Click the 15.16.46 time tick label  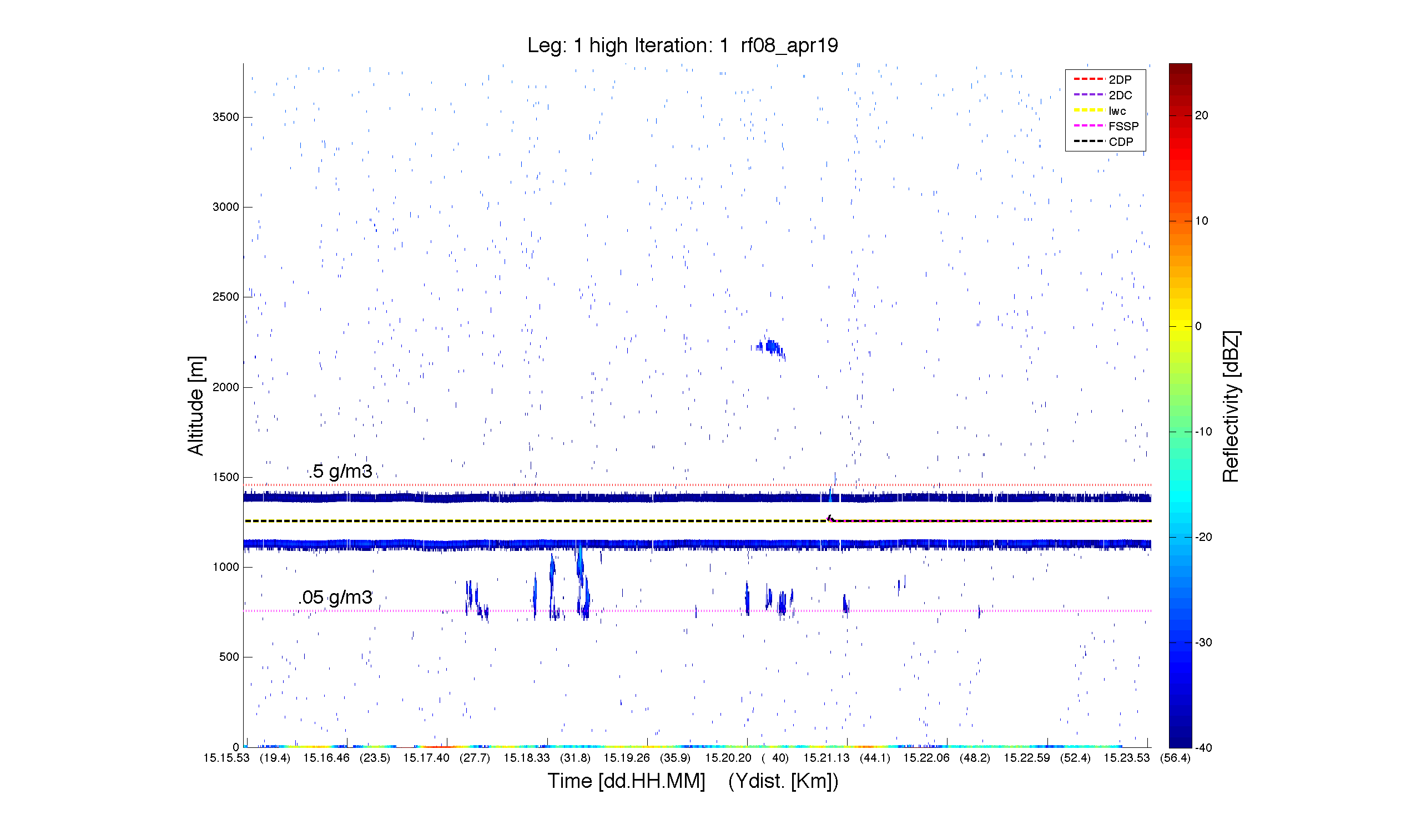click(326, 758)
